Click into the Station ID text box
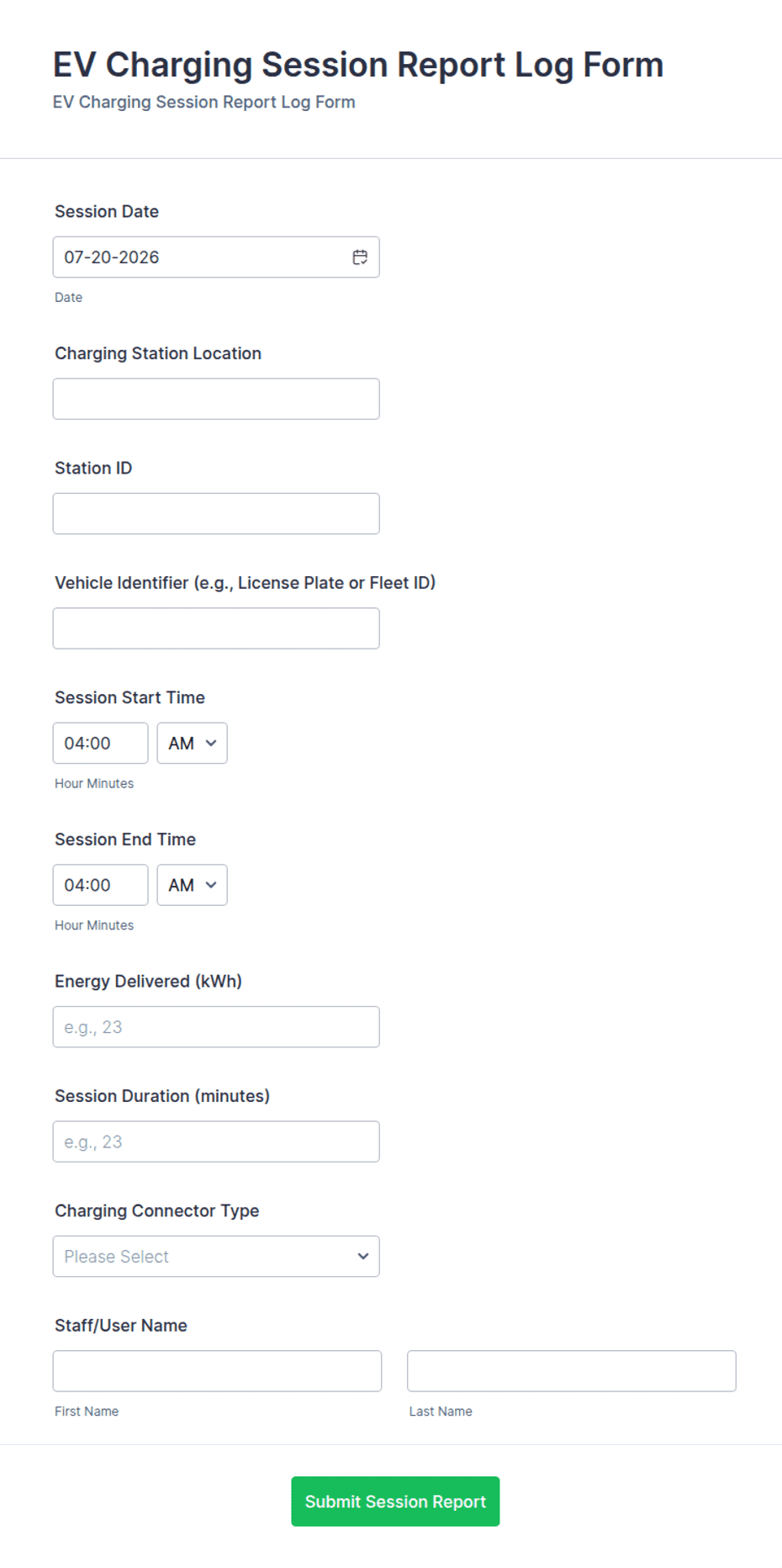Image resolution: width=782 pixels, height=1568 pixels. point(216,514)
